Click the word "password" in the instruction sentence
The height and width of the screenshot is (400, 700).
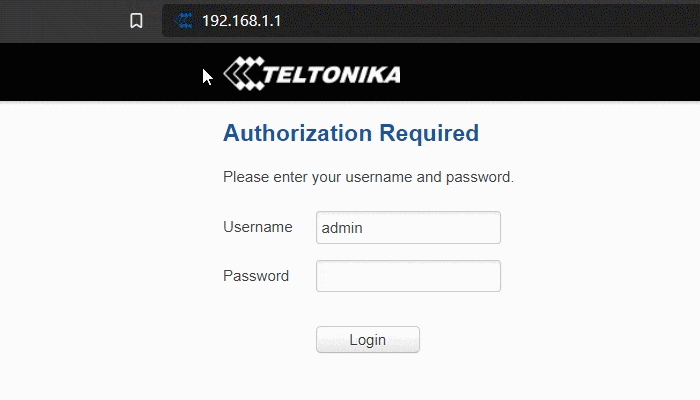[x=479, y=178]
